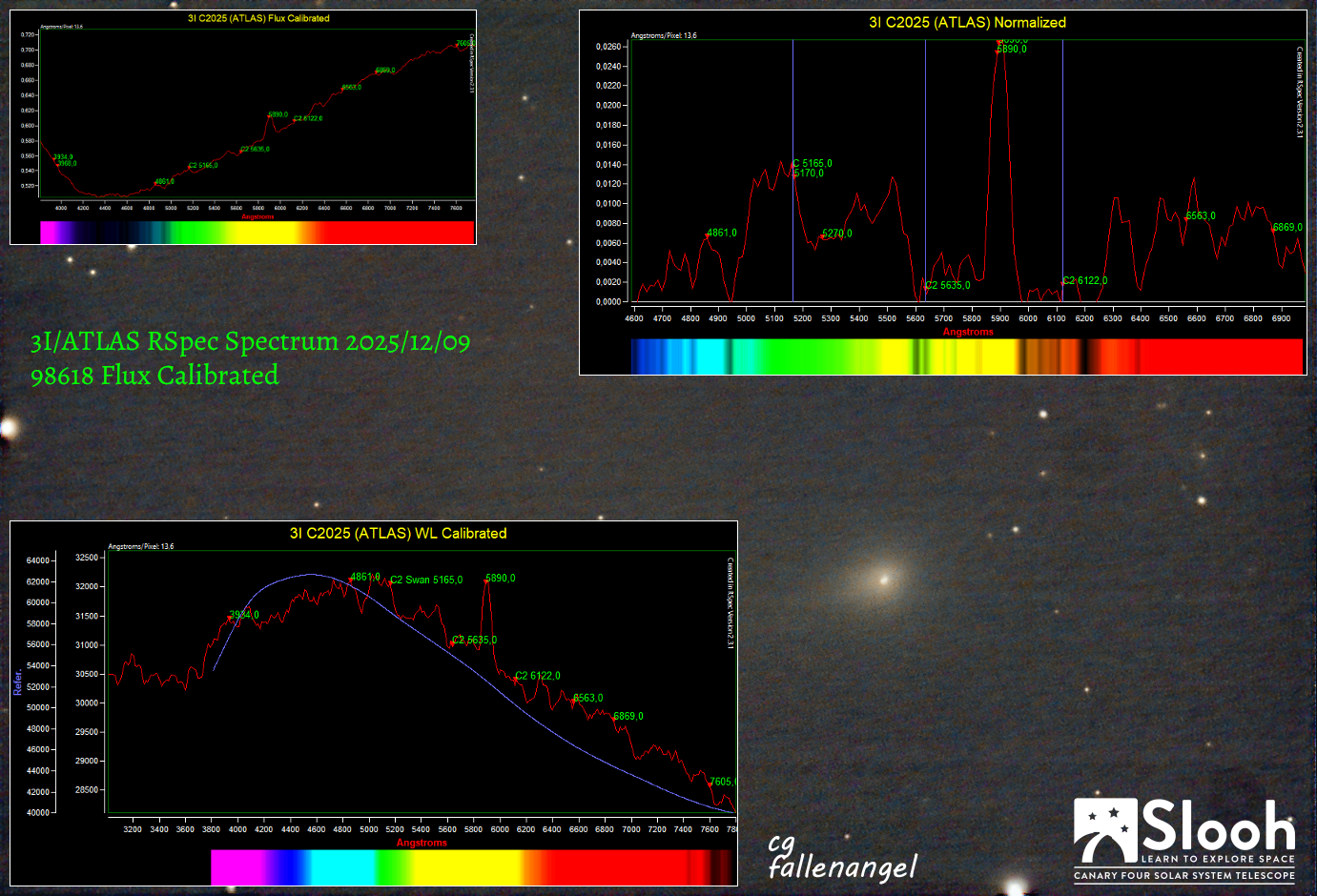Click the color spectrum strip under the WL Calibrated chart

(x=473, y=867)
